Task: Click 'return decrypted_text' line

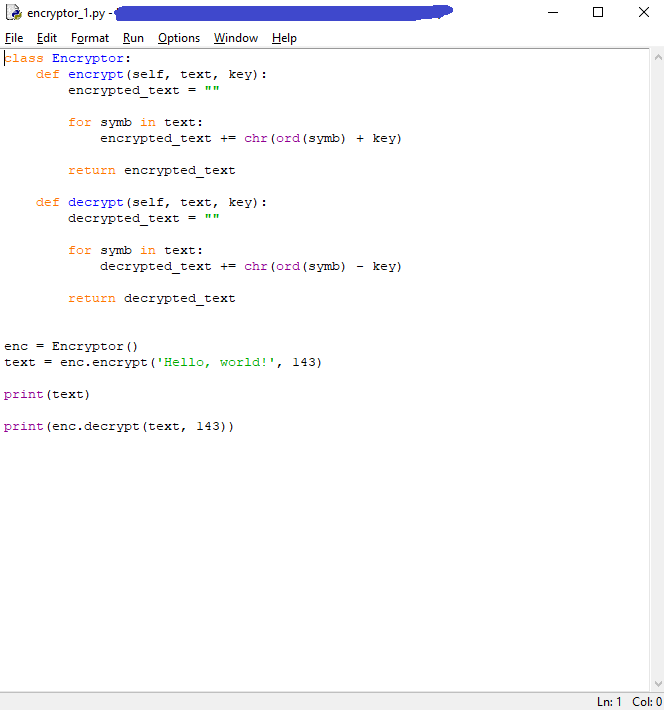Action: pyautogui.click(x=152, y=298)
